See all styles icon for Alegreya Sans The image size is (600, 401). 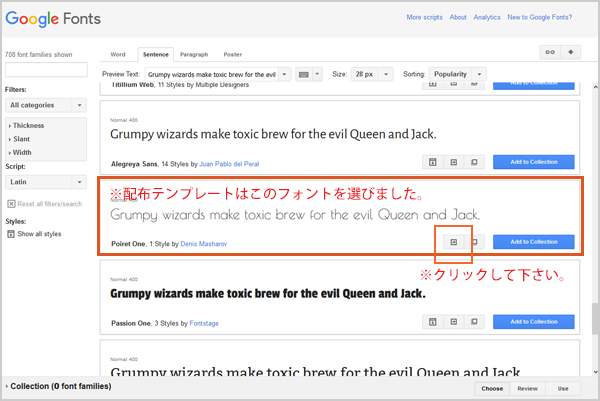click(432, 162)
